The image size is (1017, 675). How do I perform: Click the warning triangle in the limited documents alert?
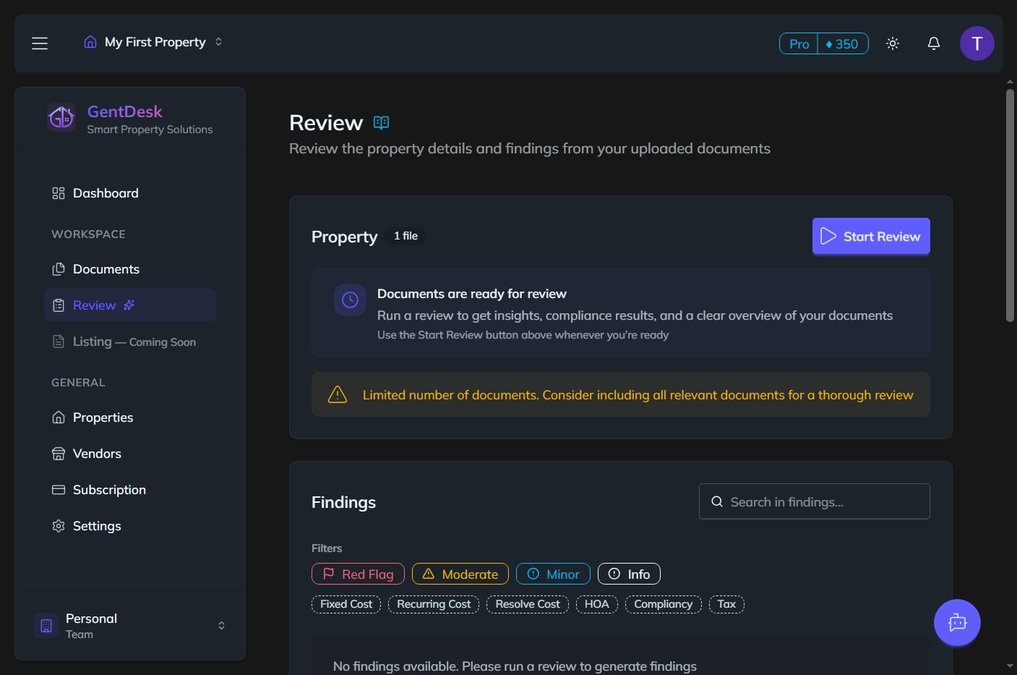pos(338,394)
